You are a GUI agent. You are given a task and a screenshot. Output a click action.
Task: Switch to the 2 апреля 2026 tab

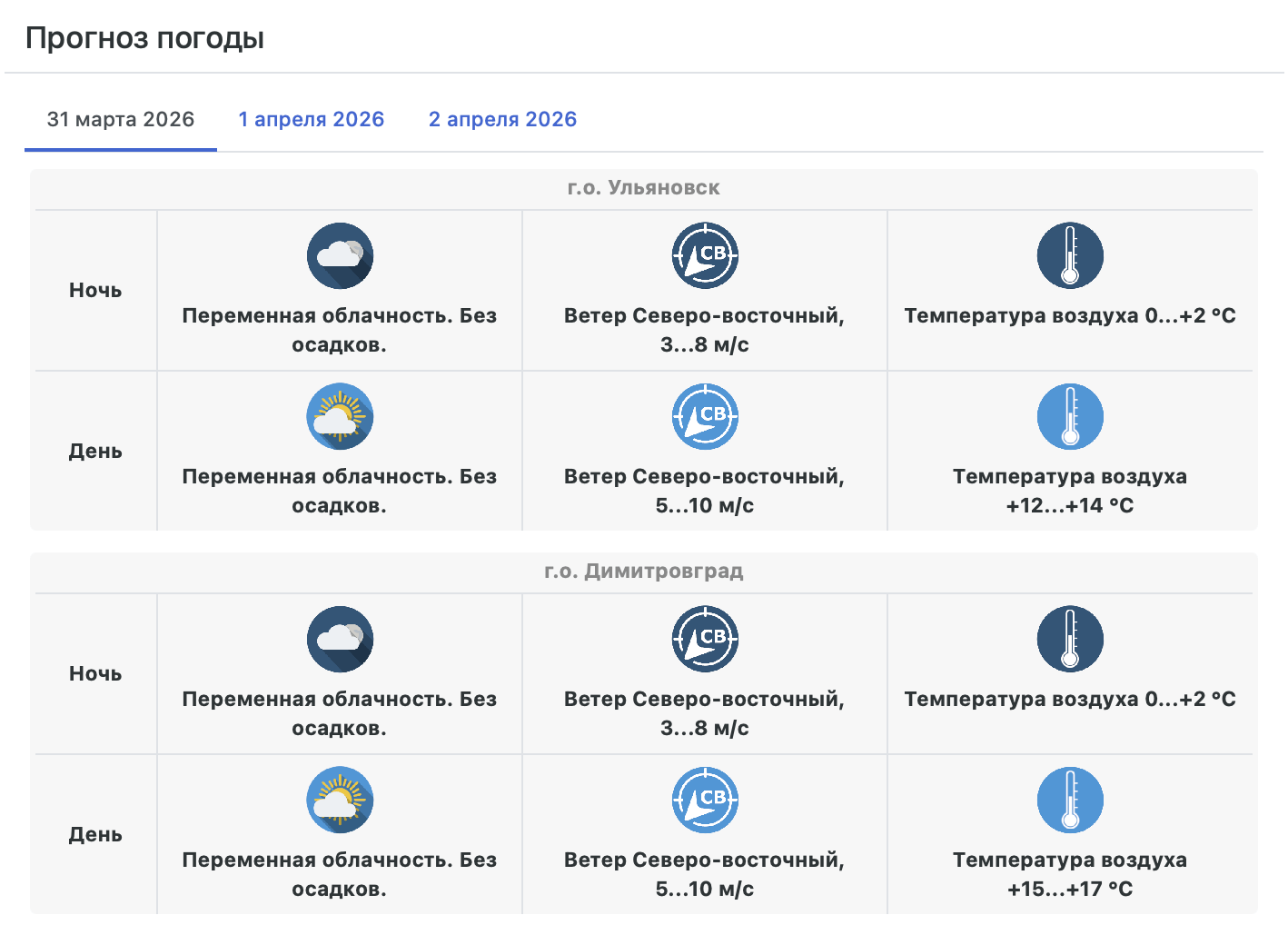click(x=502, y=120)
